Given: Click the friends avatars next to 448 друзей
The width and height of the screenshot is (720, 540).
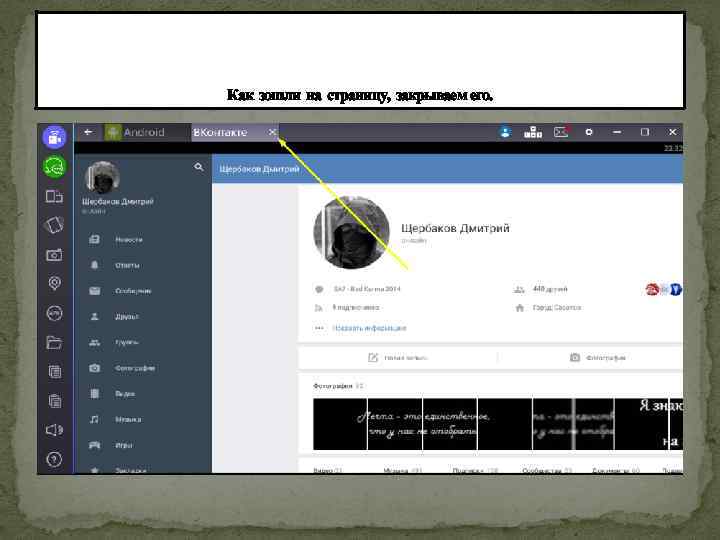Looking at the screenshot, I should click(664, 289).
